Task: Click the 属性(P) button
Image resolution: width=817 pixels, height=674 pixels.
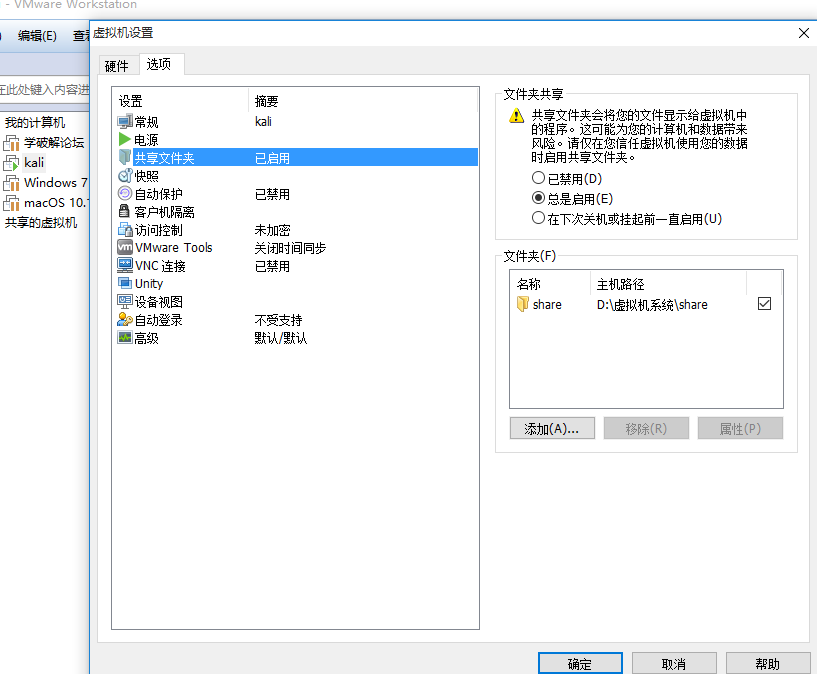Action: click(740, 429)
